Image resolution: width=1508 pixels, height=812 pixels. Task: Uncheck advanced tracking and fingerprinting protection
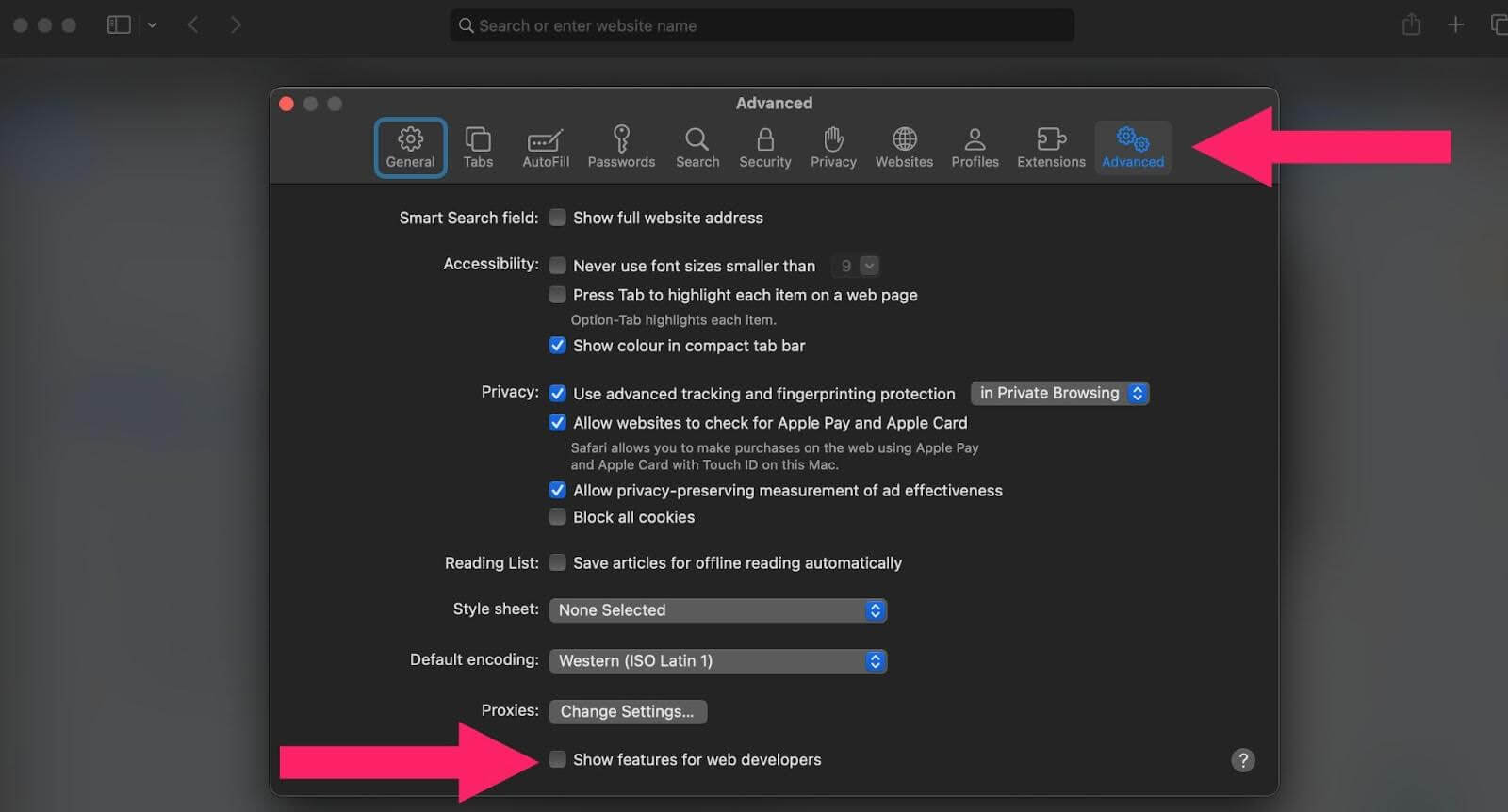pyautogui.click(x=558, y=394)
